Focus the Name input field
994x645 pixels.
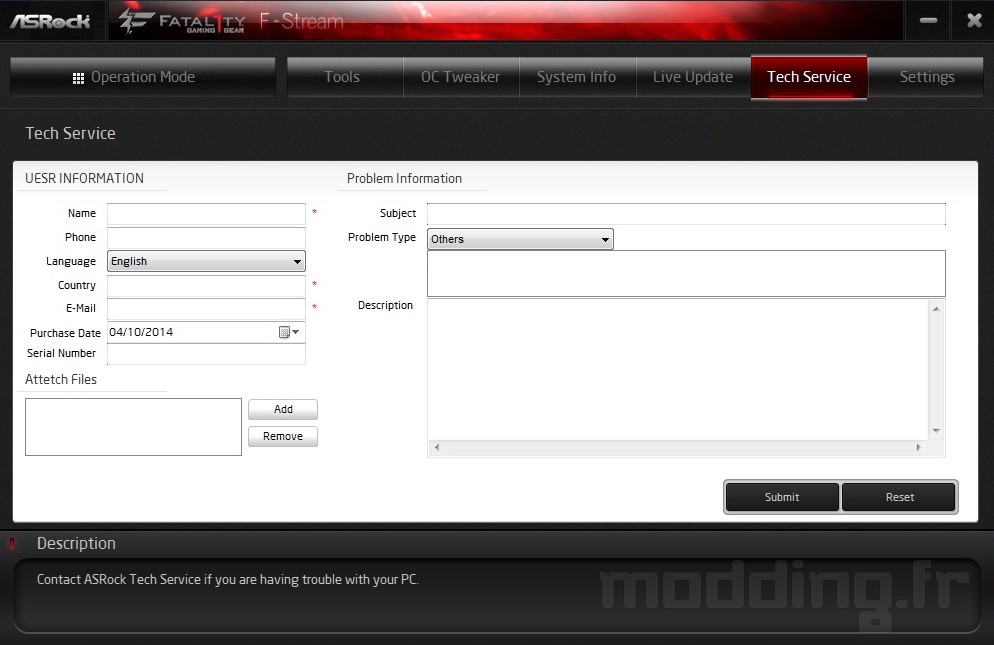coord(206,214)
